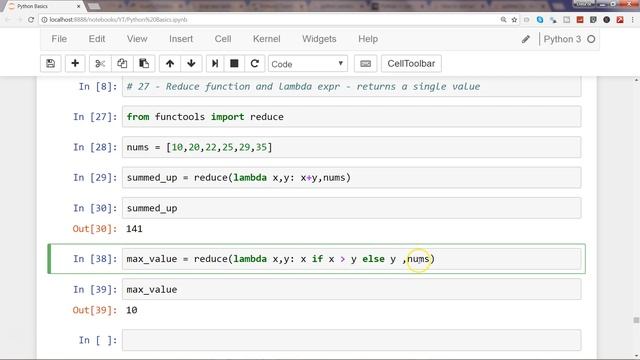Open the Widgets menu
640x360 pixels.
319,39
